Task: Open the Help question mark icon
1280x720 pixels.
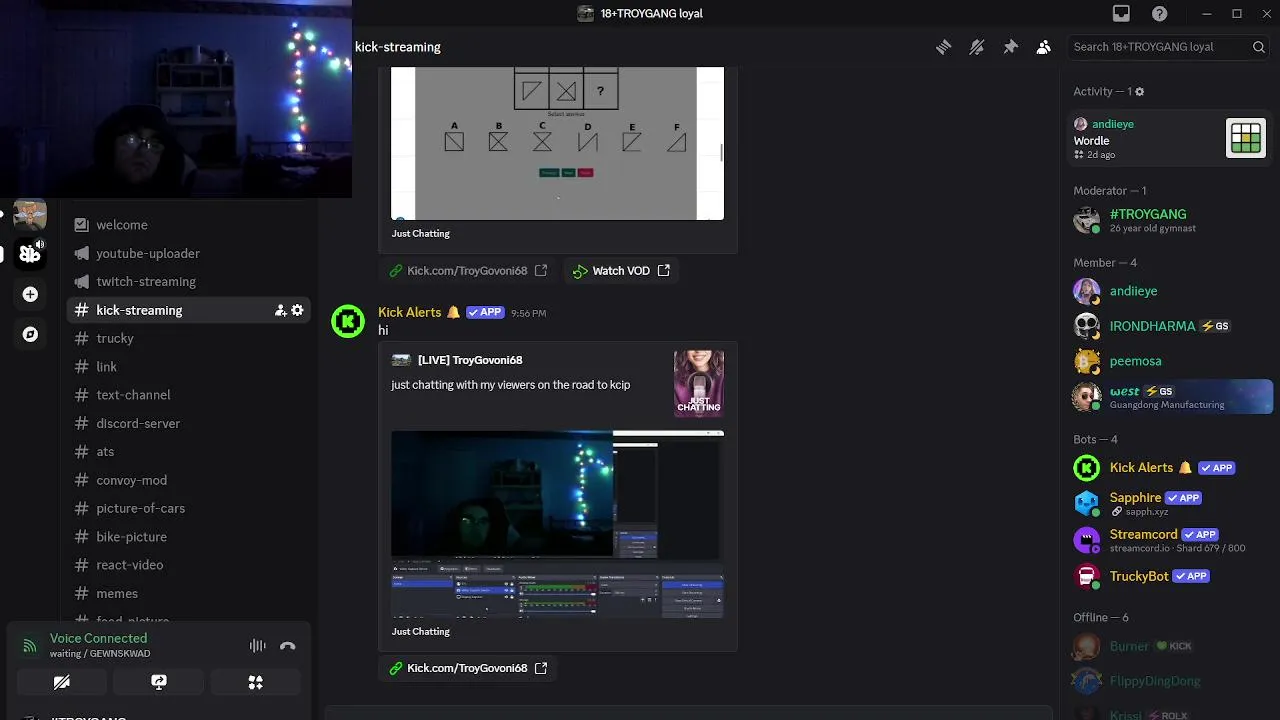Action: 1159,13
